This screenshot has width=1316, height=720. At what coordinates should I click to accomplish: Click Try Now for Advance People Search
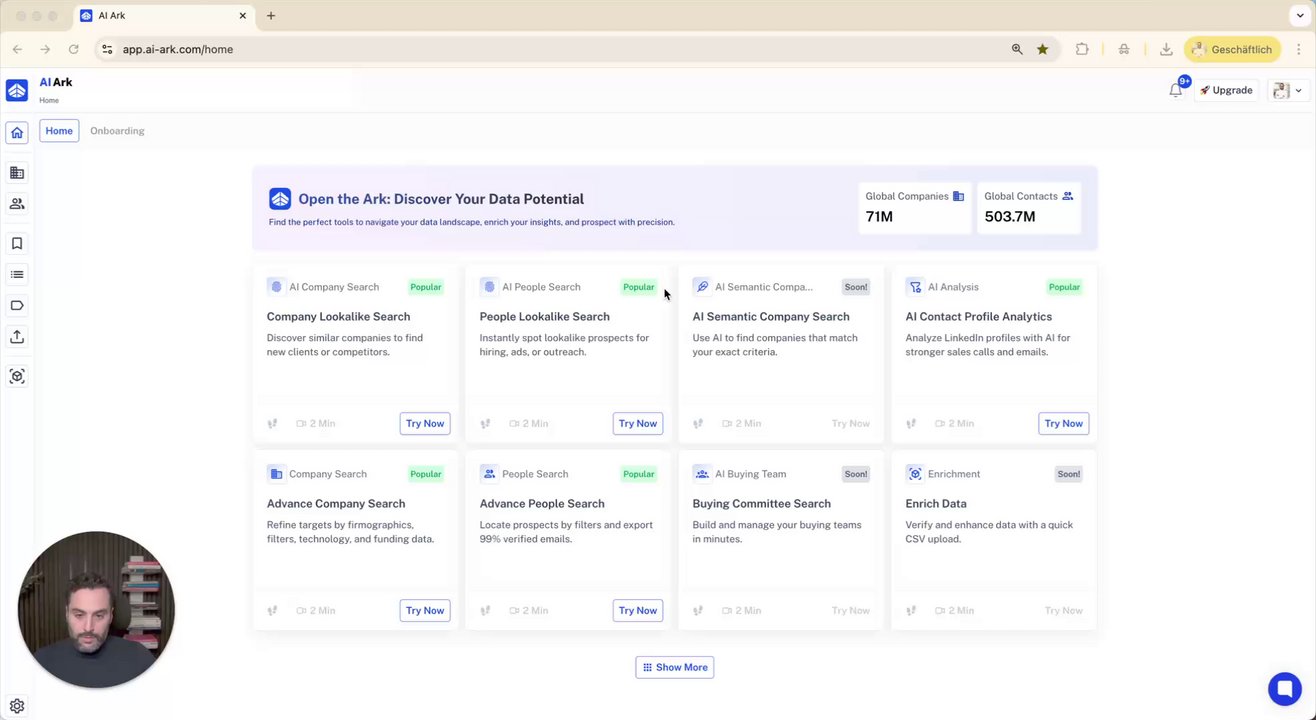tap(638, 611)
